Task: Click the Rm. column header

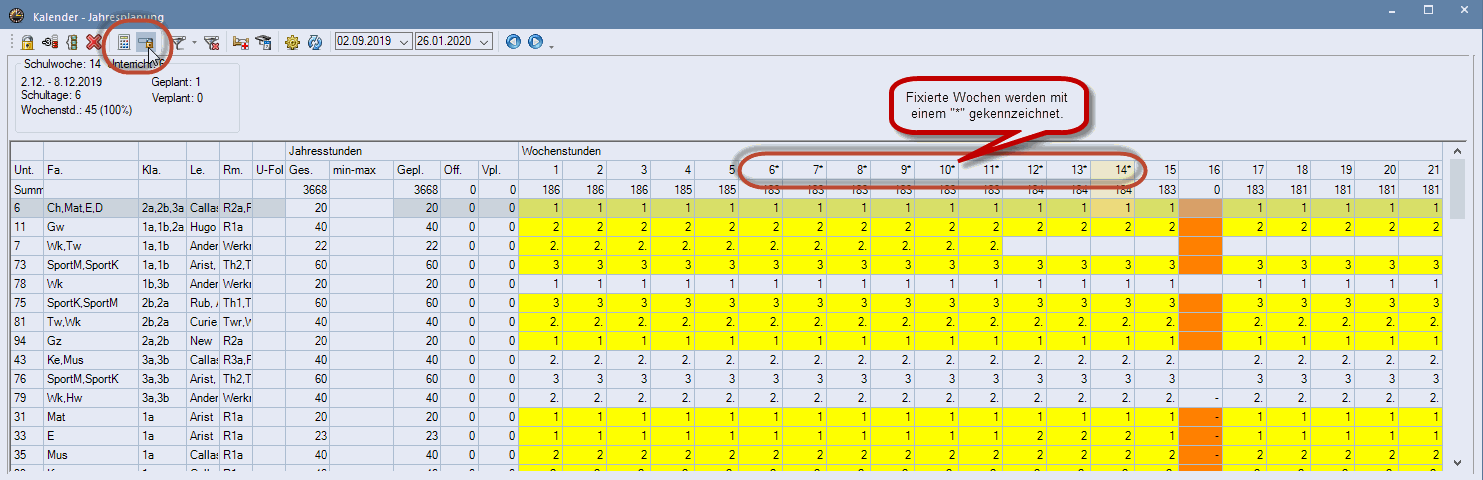Action: 236,169
